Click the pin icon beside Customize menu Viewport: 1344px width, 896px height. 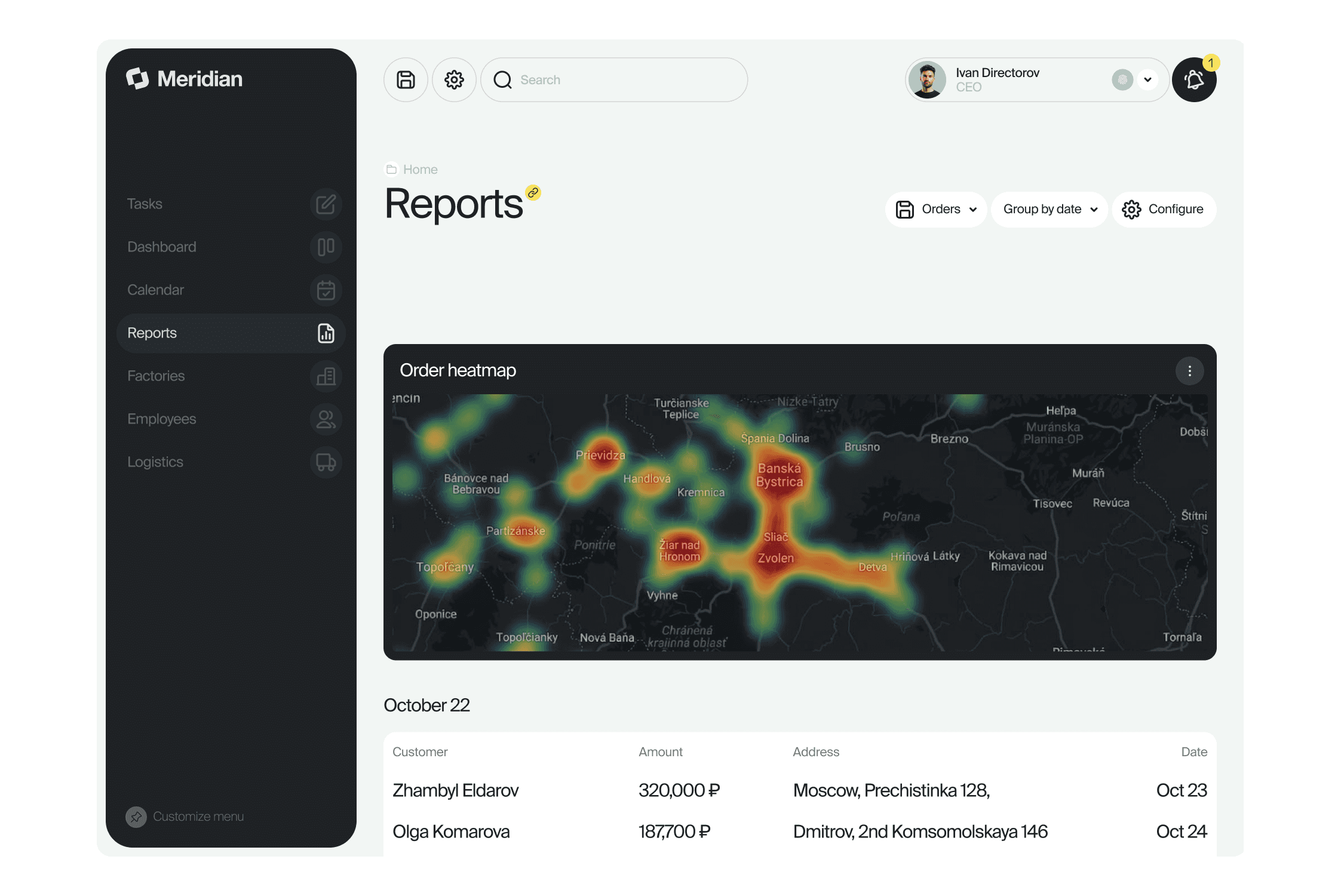click(136, 817)
